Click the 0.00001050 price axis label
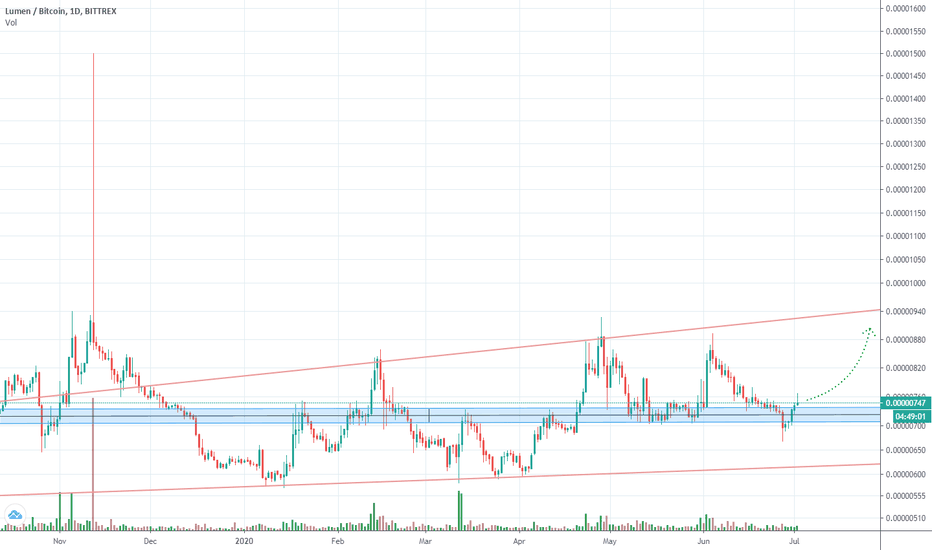Viewport: 932px width, 550px height. 905,260
